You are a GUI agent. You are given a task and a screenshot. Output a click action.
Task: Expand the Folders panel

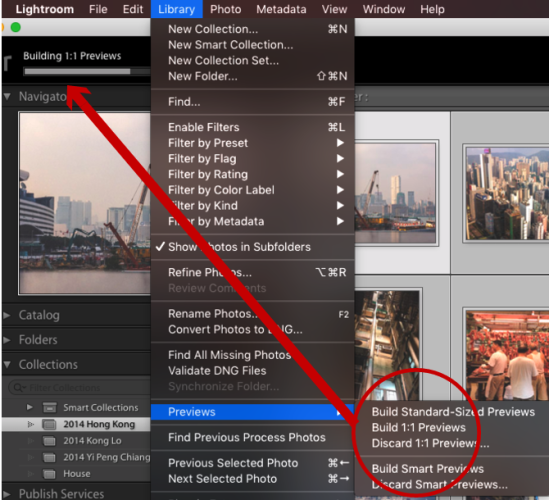[7, 340]
